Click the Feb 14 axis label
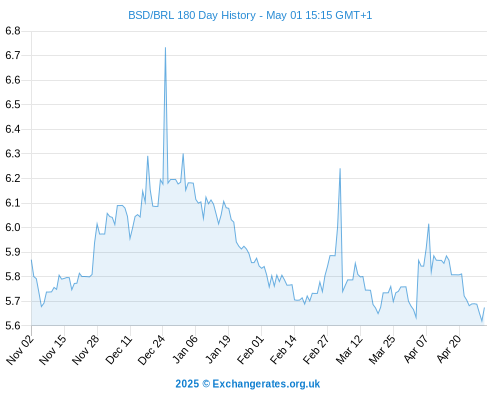Viewport: 495px width, 400px height. click(x=283, y=349)
